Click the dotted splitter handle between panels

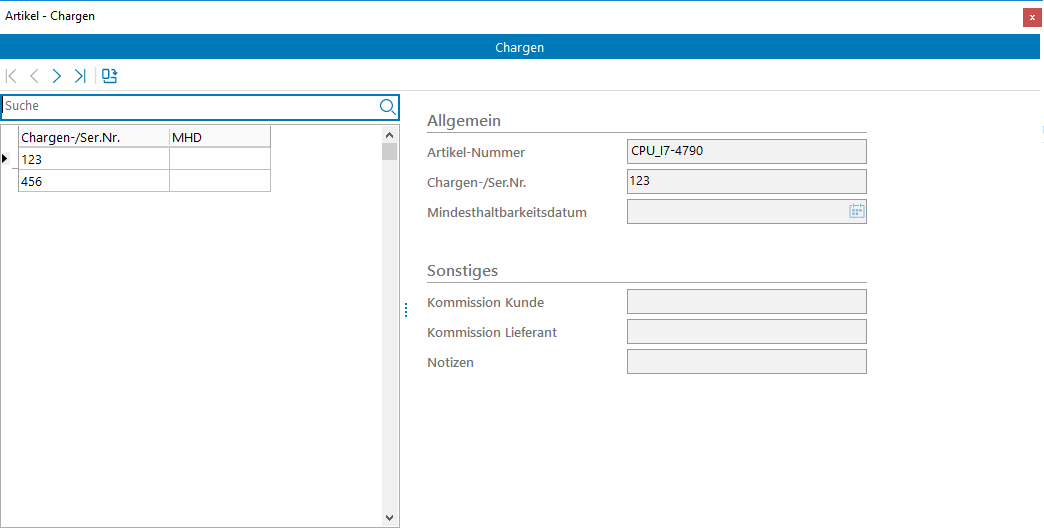(x=406, y=310)
